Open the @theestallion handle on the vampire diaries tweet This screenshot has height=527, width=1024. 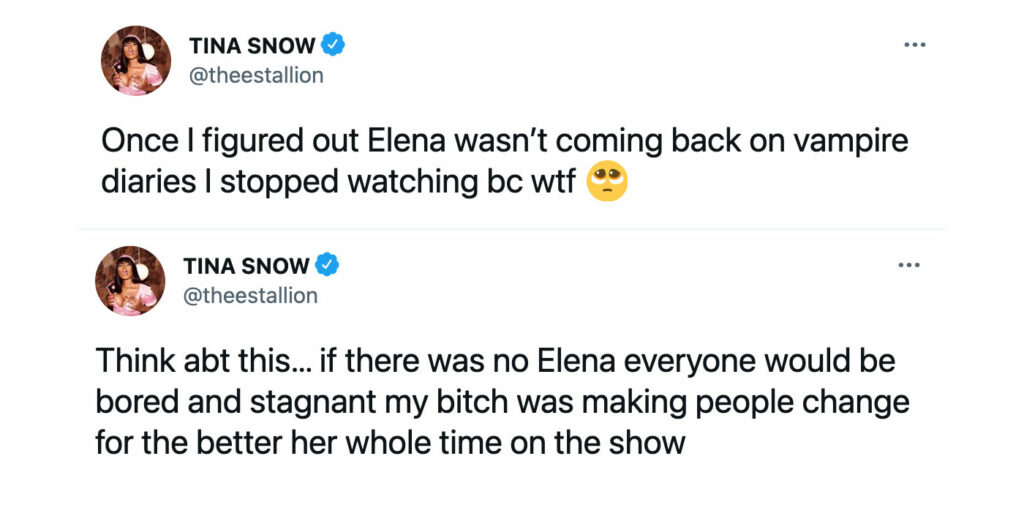pos(256,76)
